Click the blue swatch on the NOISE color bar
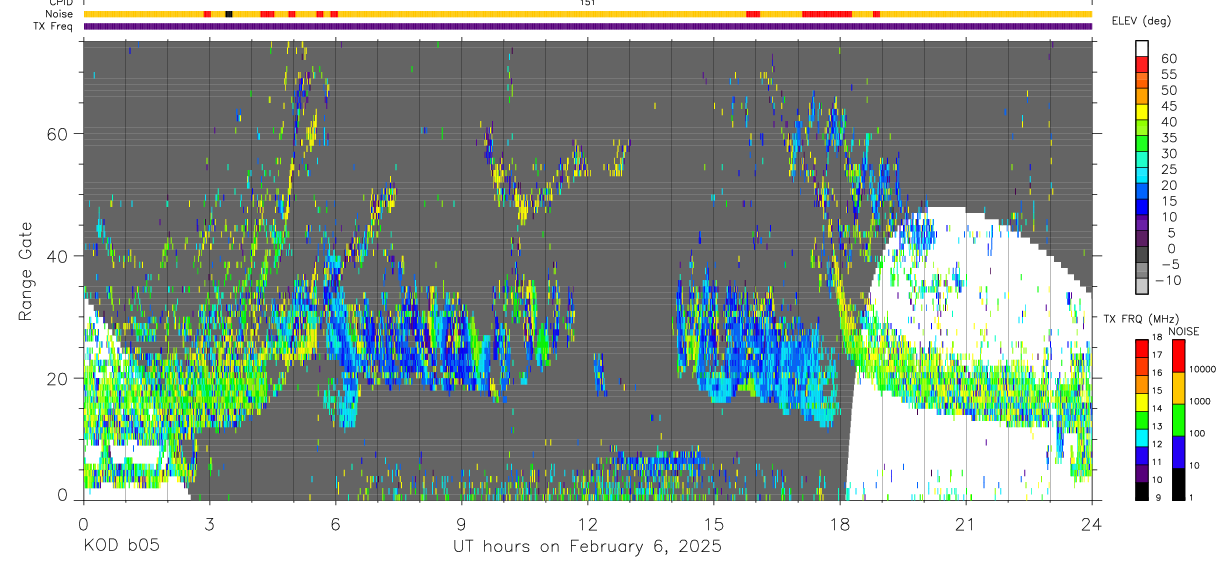 point(1177,452)
